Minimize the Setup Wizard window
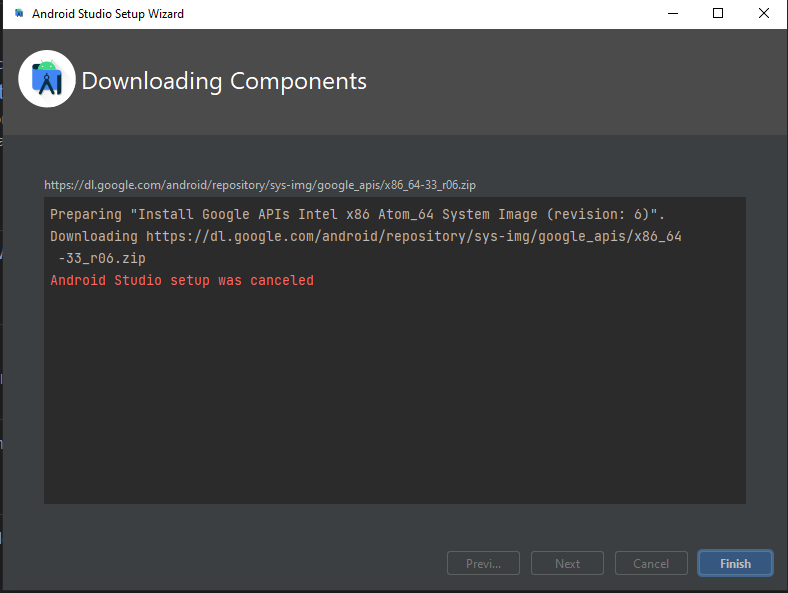 pos(673,14)
